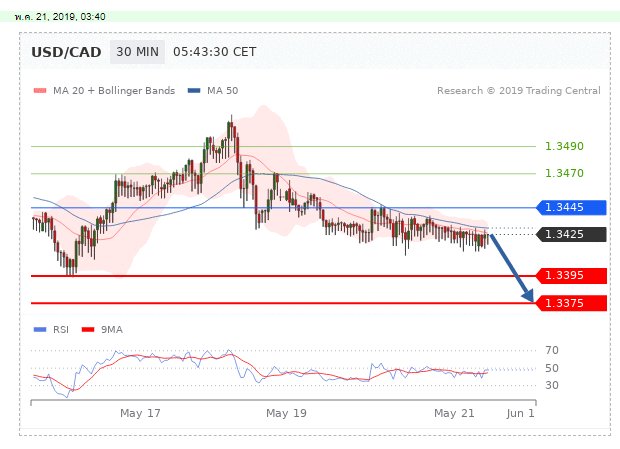Click the blue RSI legend swatch

(x=40, y=329)
